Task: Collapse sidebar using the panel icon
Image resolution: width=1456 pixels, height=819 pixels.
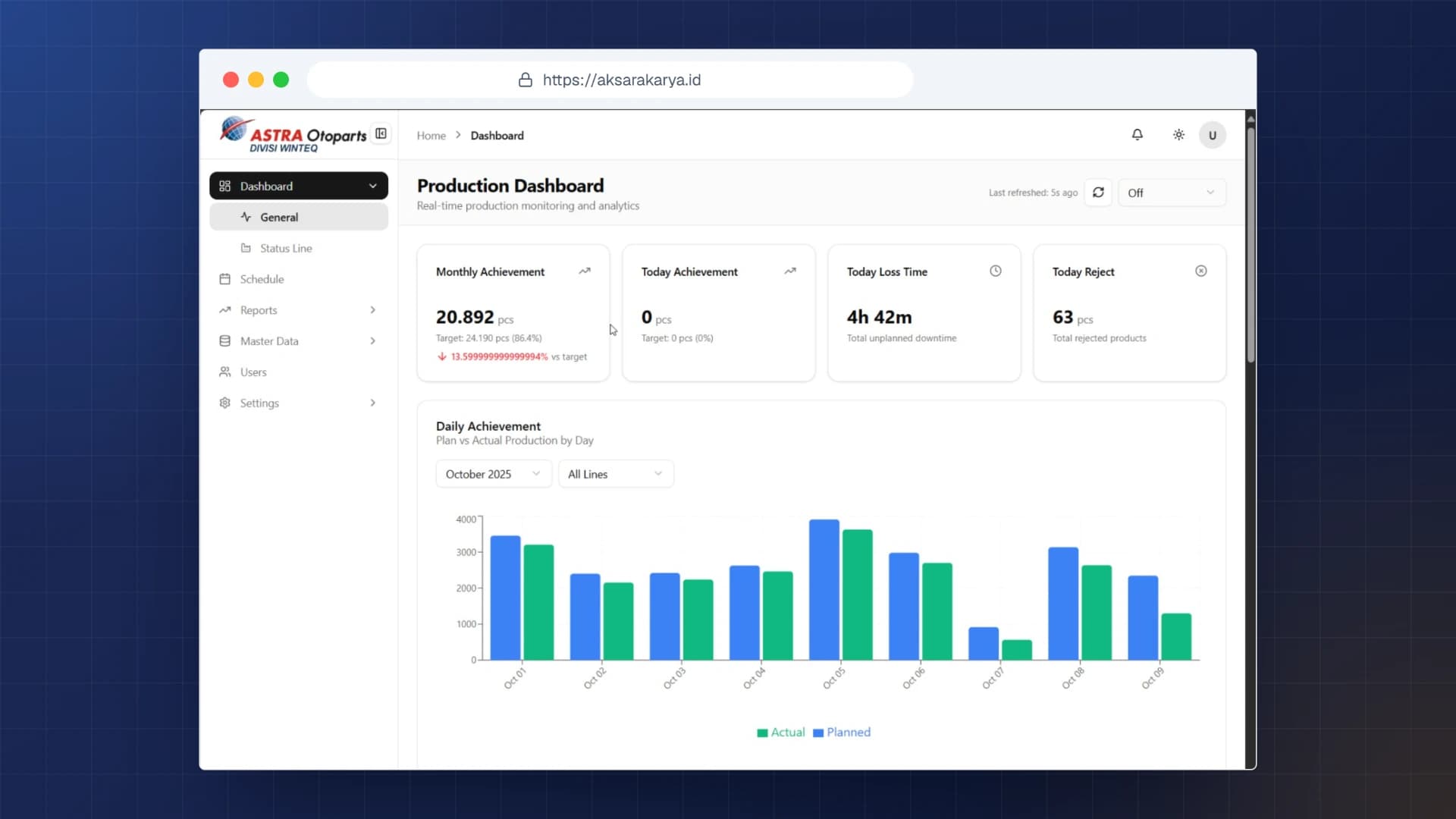Action: coord(381,133)
